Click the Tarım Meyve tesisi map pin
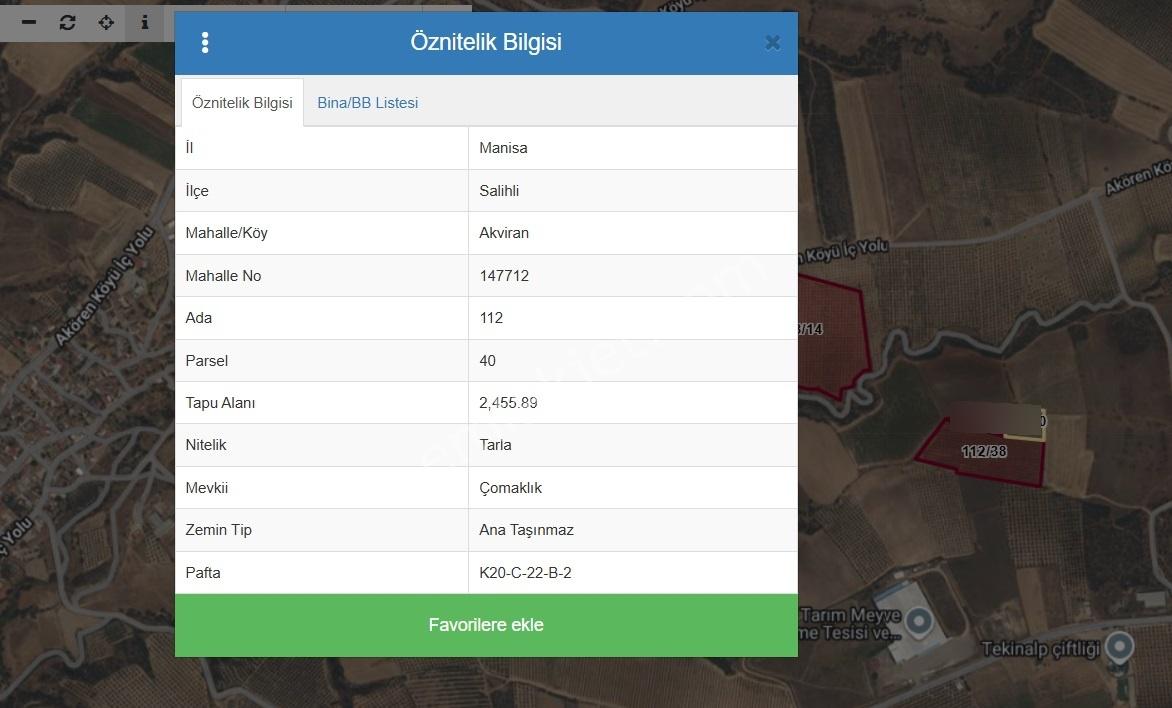Viewport: 1172px width, 708px height. (919, 622)
